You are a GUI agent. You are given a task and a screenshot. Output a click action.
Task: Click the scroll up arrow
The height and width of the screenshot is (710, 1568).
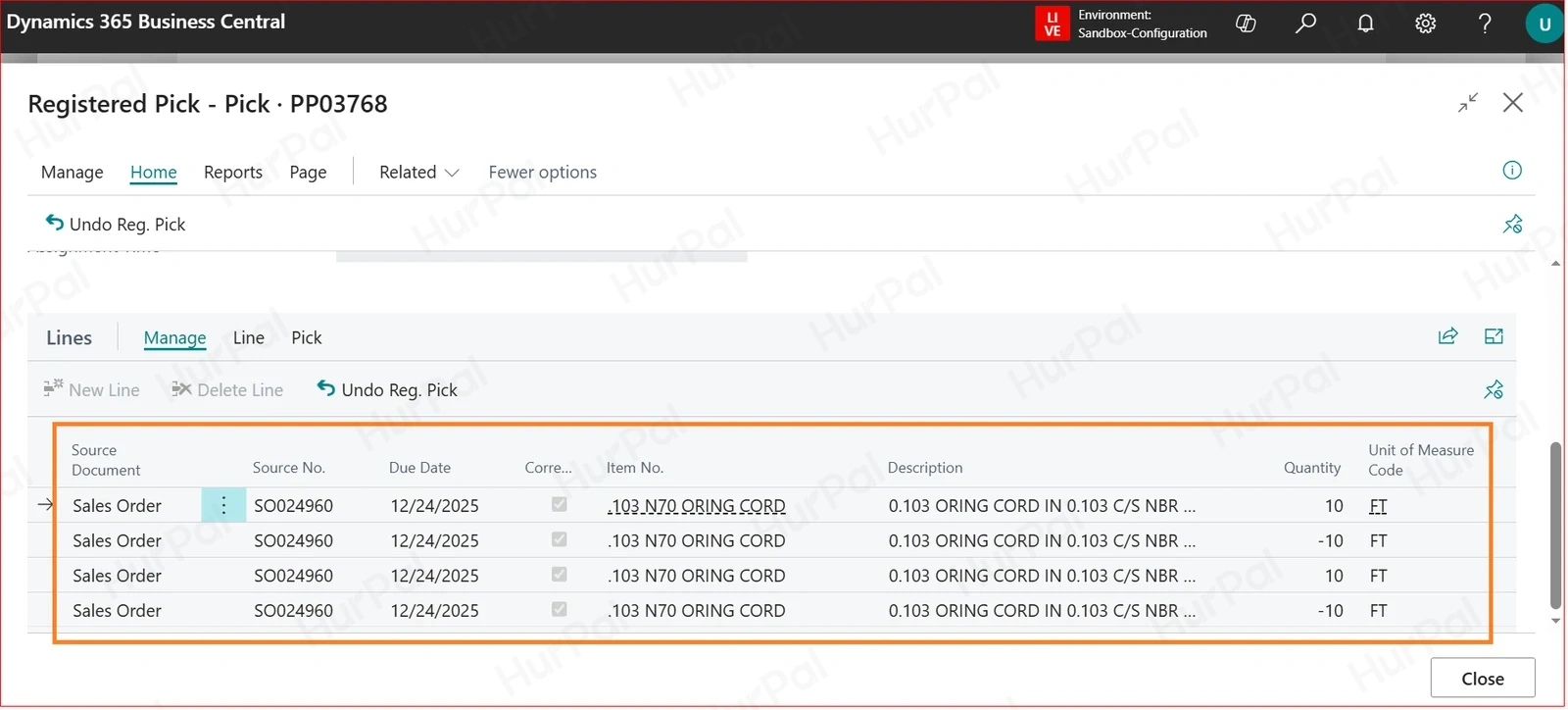coord(1556,264)
